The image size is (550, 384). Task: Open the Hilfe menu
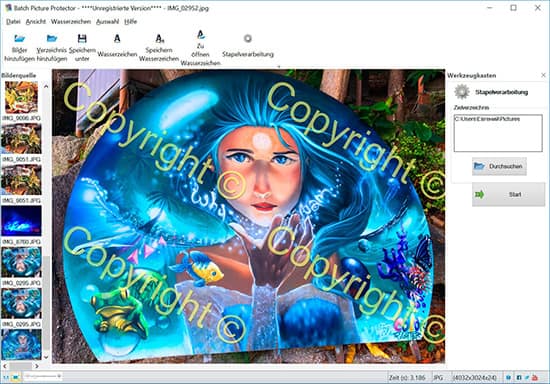[130, 22]
